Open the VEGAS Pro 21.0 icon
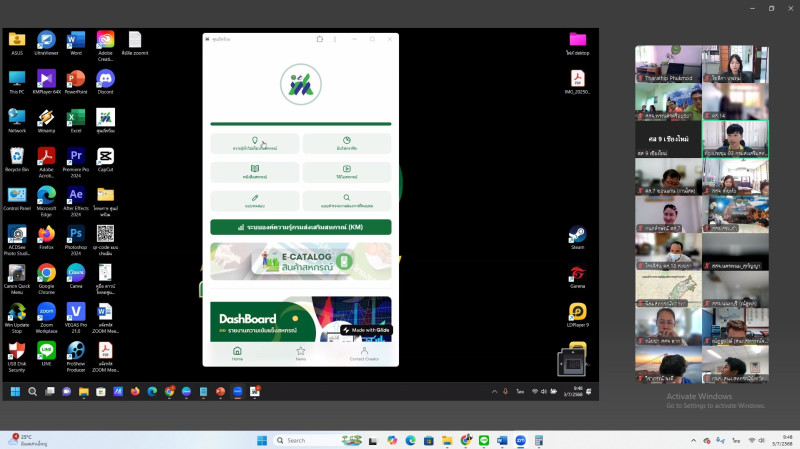This screenshot has height=449, width=800. [x=76, y=317]
